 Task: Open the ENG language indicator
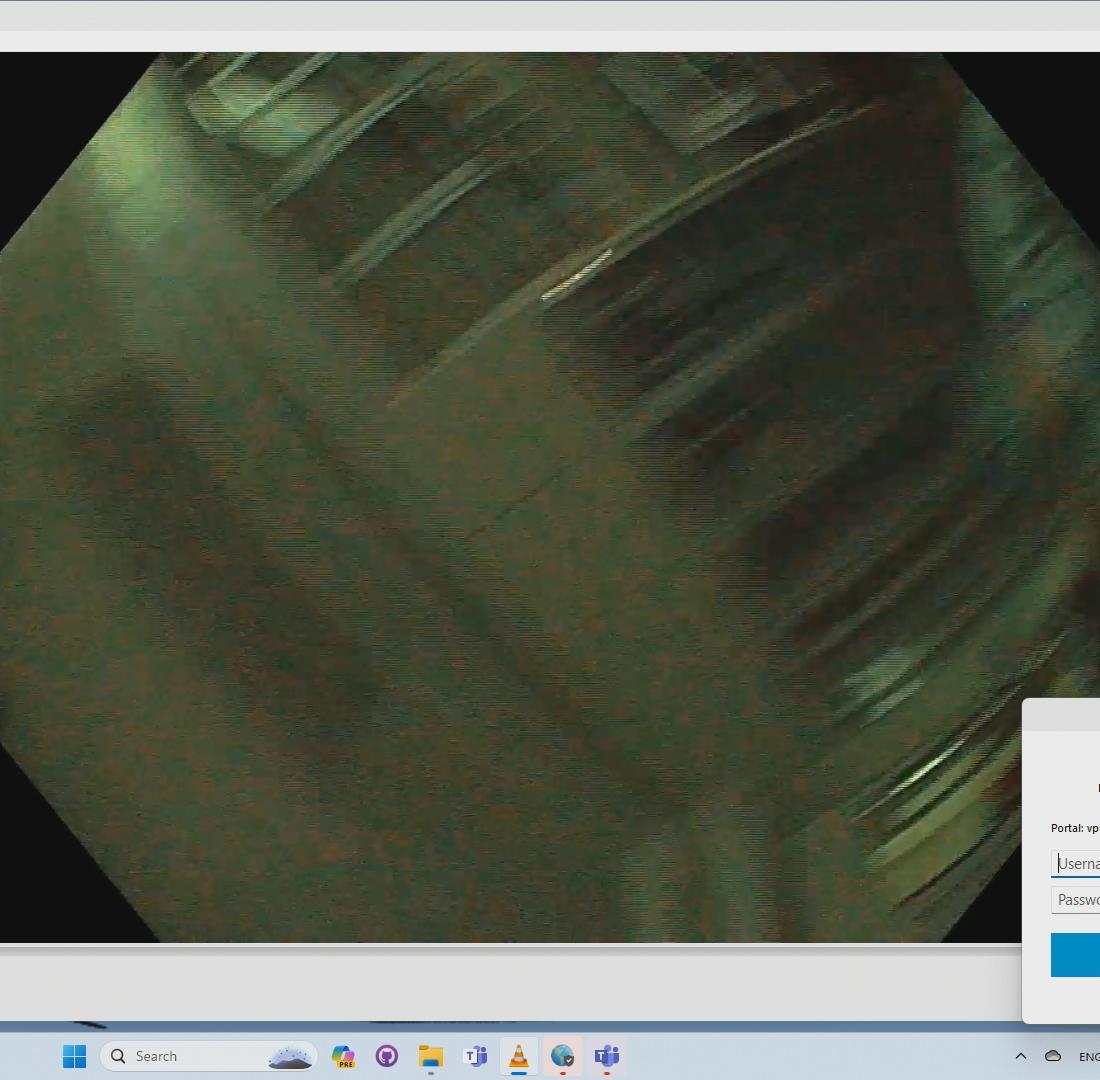(x=1089, y=1056)
